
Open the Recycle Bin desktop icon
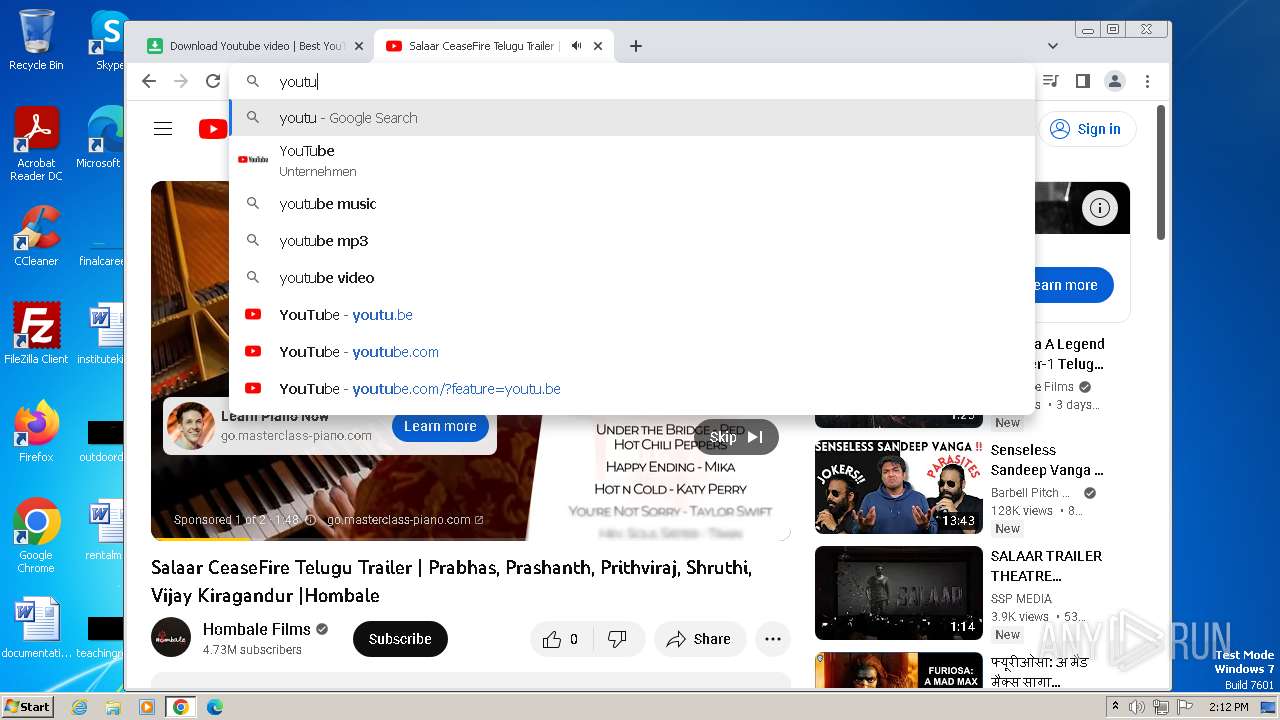click(36, 40)
